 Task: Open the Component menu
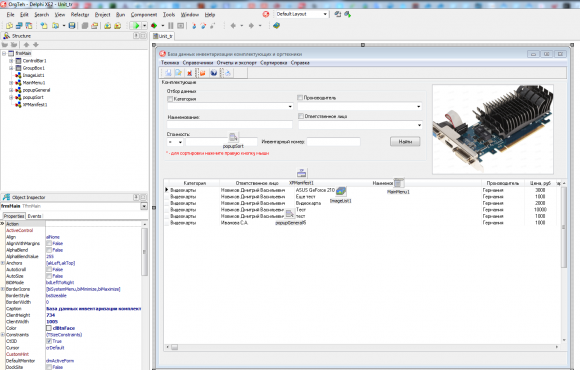tap(144, 15)
